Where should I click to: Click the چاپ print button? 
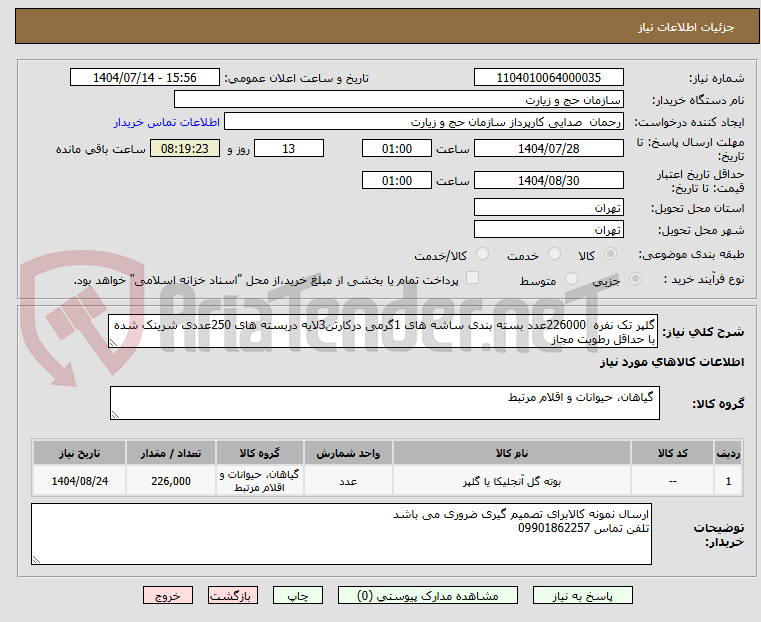(298, 595)
